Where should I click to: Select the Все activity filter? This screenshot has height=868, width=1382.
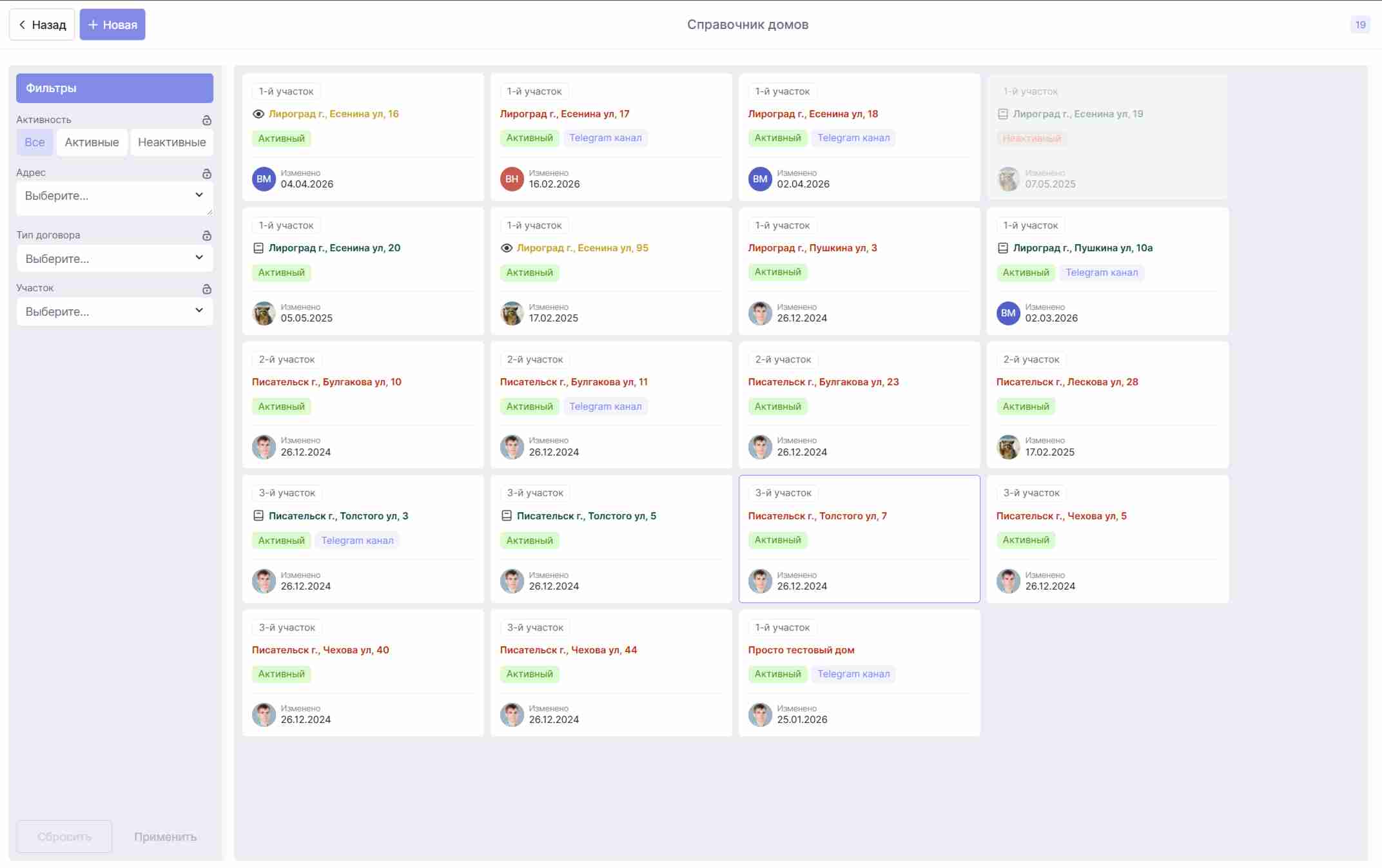click(x=35, y=142)
